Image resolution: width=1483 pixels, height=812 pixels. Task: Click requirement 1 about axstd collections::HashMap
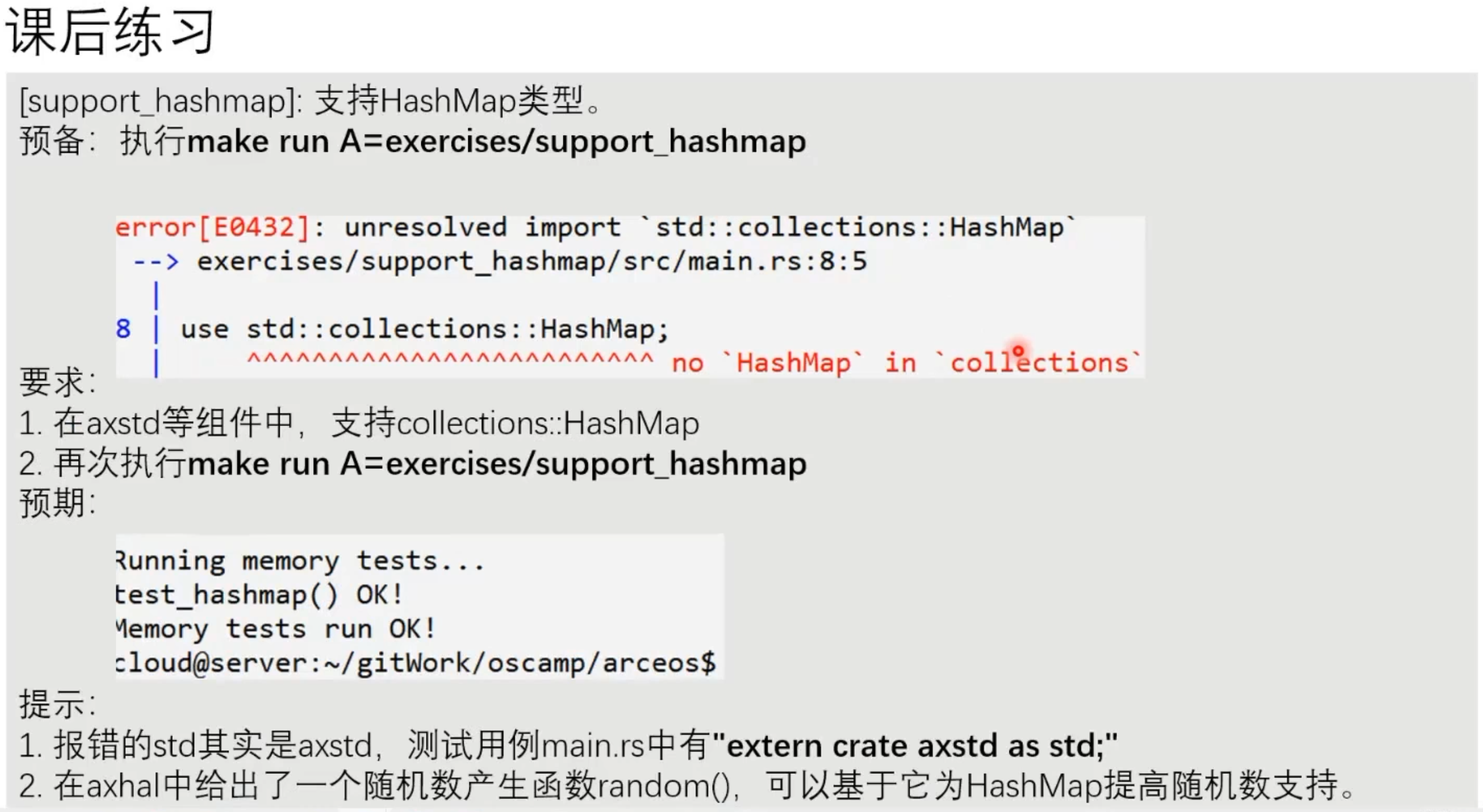(359, 423)
